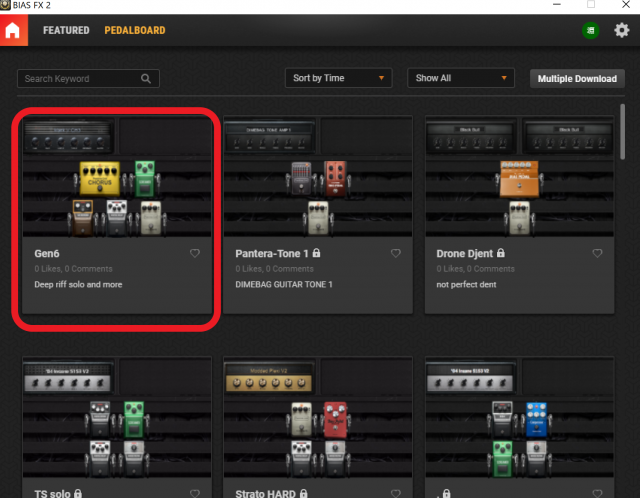Open the Sort by Time dropdown
640x498 pixels.
coord(338,78)
